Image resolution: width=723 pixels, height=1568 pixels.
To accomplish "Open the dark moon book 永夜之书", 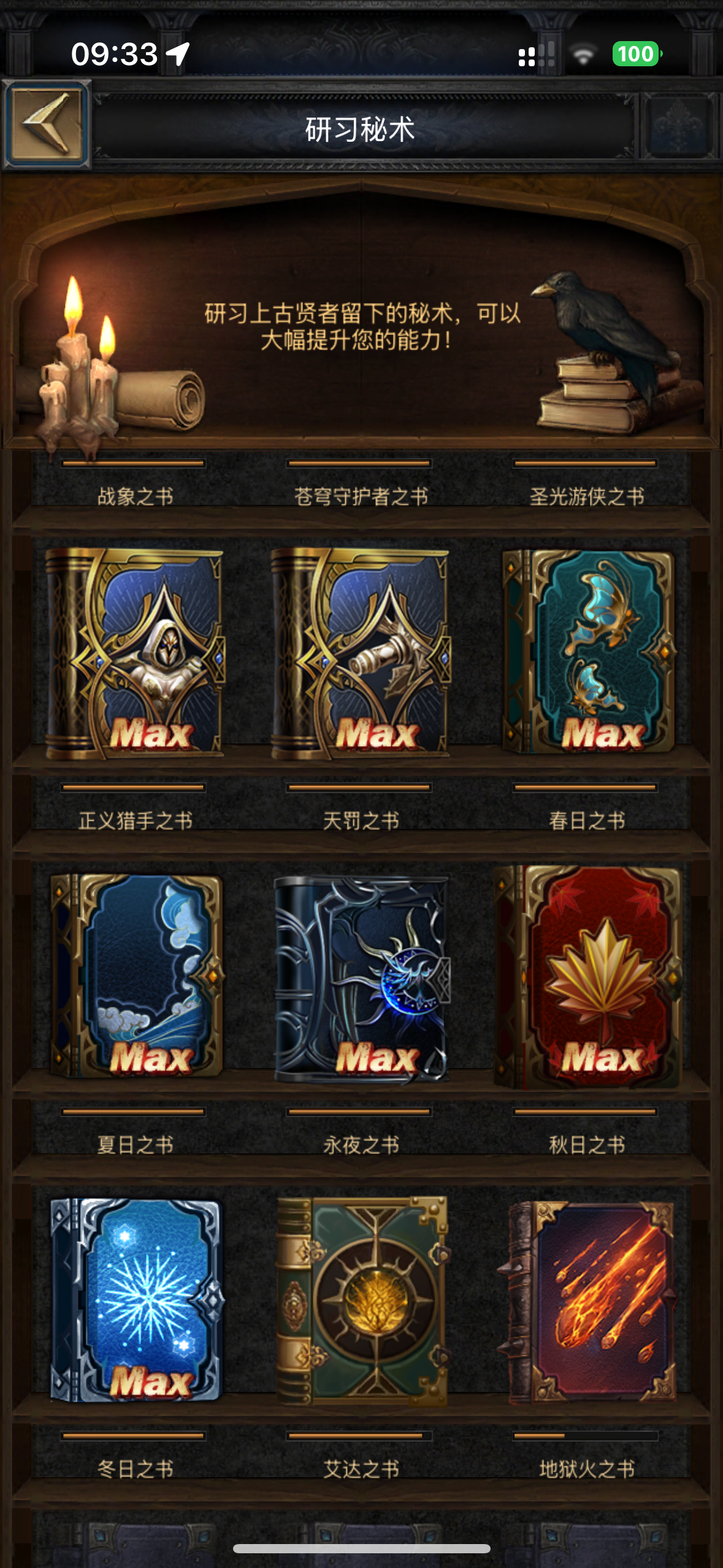I will pos(362,979).
